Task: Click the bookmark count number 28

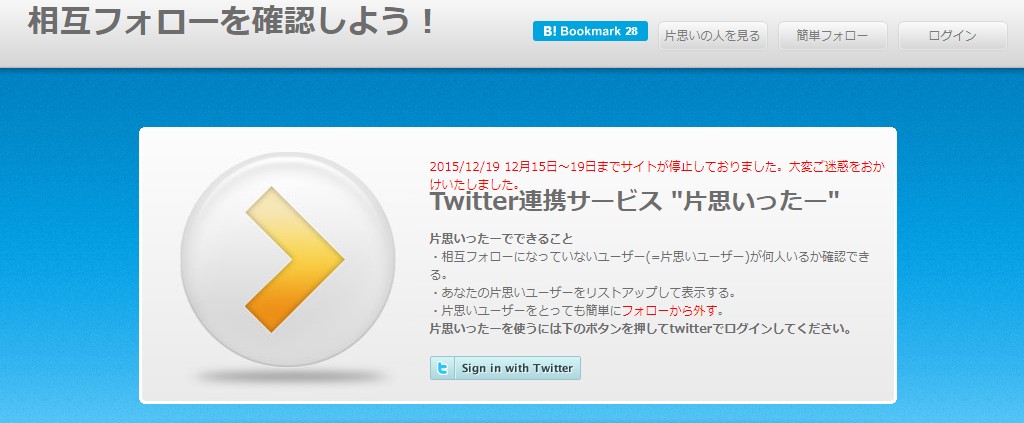Action: click(x=631, y=31)
